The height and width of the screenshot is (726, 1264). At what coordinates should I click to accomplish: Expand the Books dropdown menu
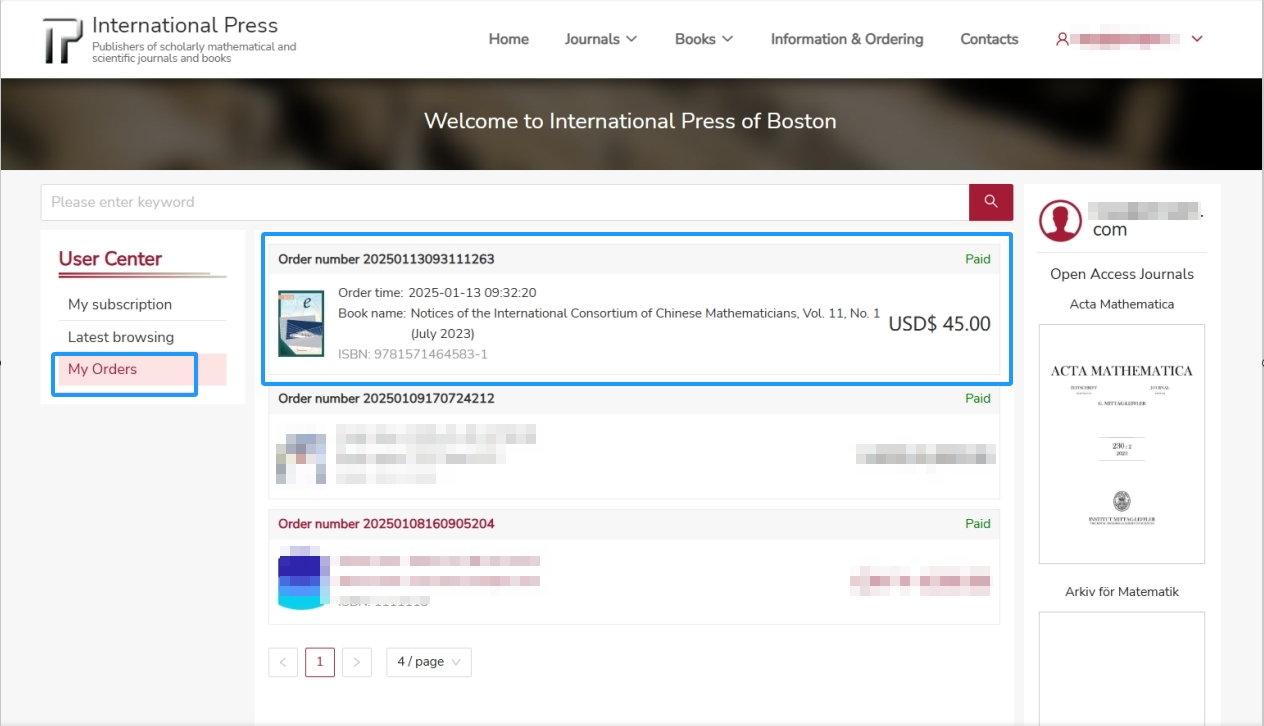tap(704, 39)
